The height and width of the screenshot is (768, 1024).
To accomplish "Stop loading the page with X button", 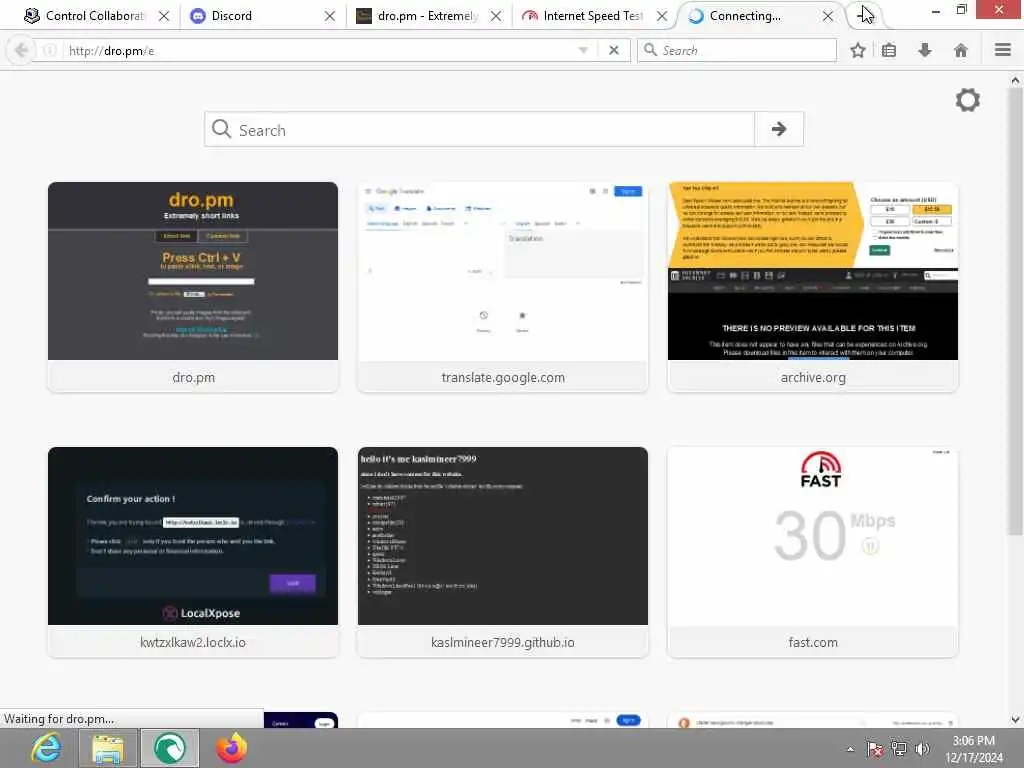I will 613,50.
